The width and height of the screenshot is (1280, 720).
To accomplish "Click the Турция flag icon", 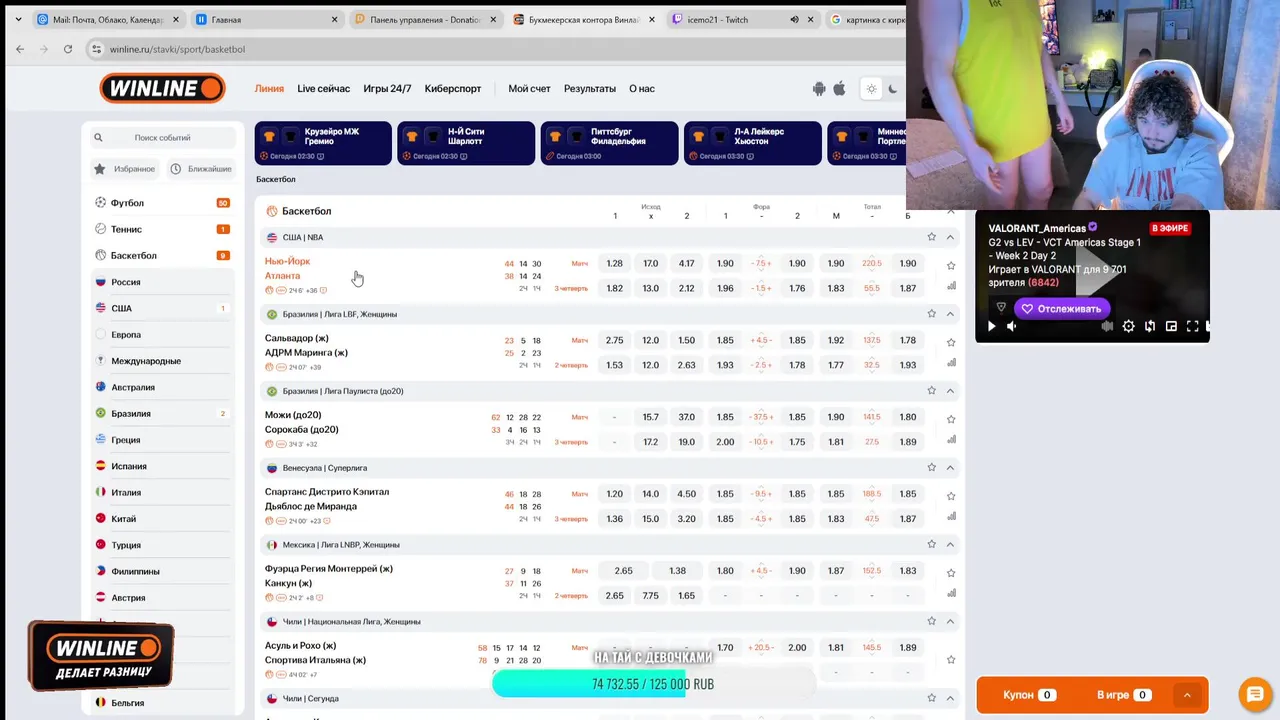I will pos(101,545).
